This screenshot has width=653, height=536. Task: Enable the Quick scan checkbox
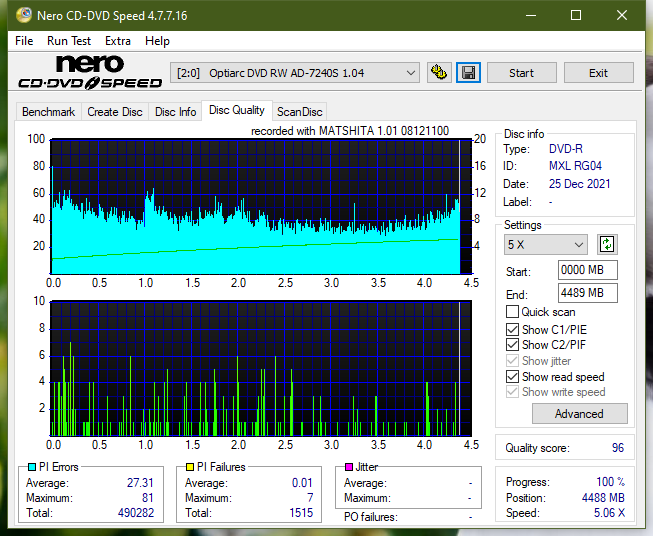pyautogui.click(x=512, y=312)
